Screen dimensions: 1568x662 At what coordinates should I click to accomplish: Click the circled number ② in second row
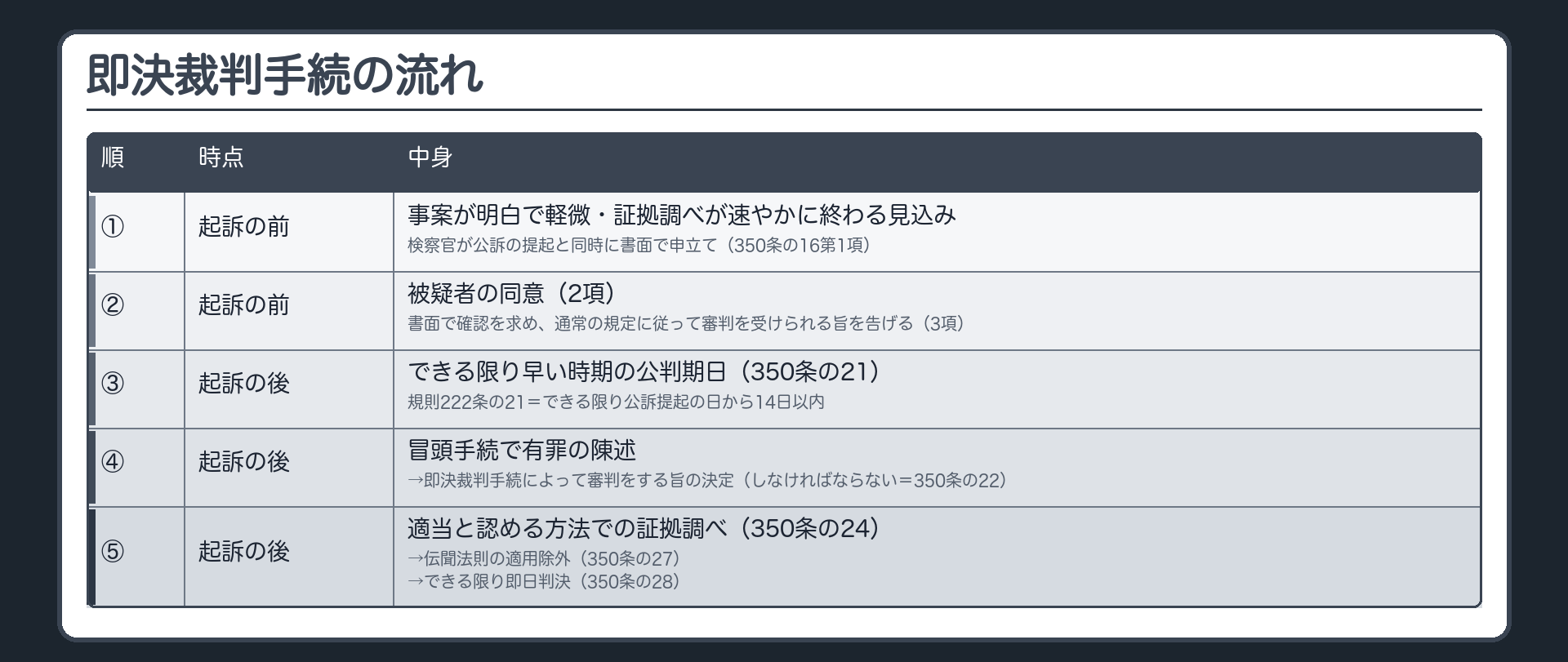click(x=113, y=304)
